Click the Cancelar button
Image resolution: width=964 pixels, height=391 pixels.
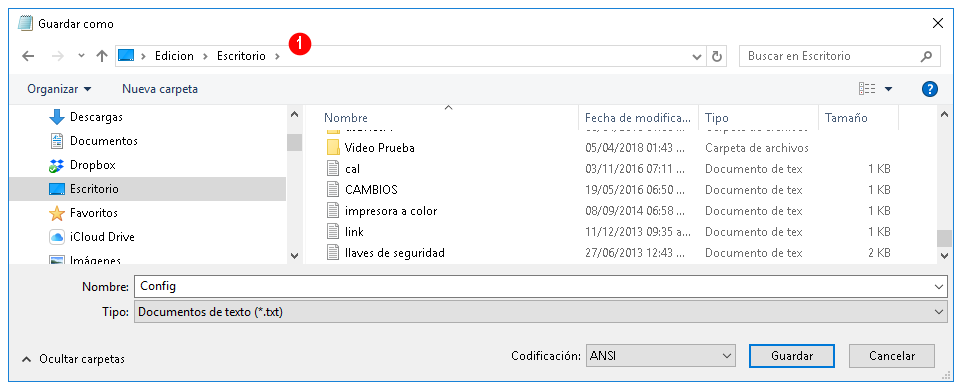pos(891,355)
